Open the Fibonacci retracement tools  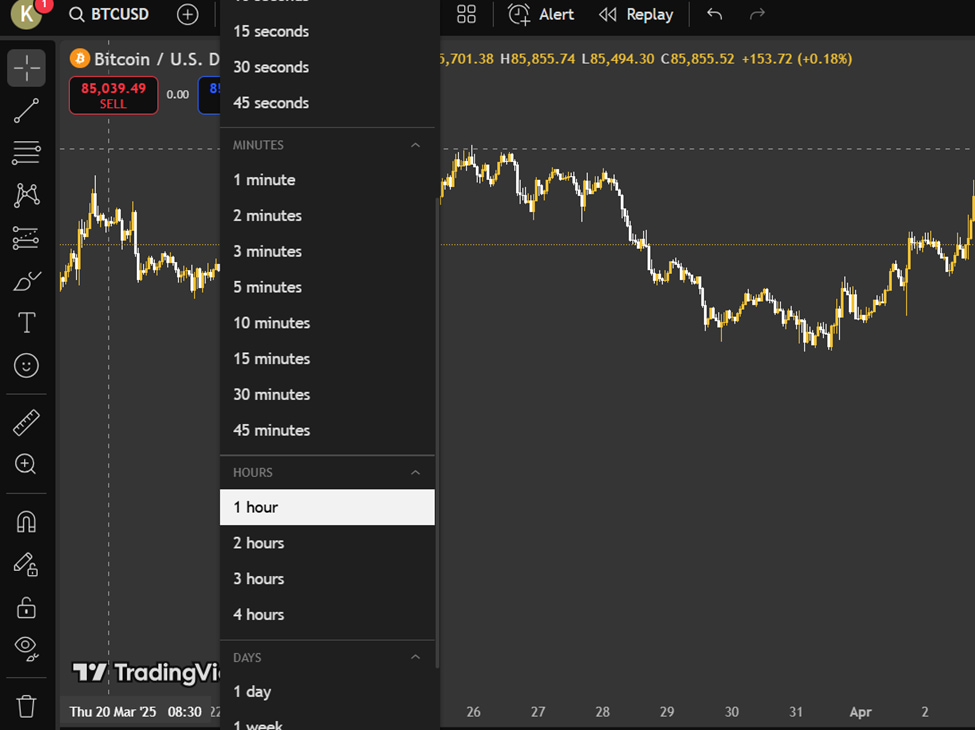tap(26, 152)
